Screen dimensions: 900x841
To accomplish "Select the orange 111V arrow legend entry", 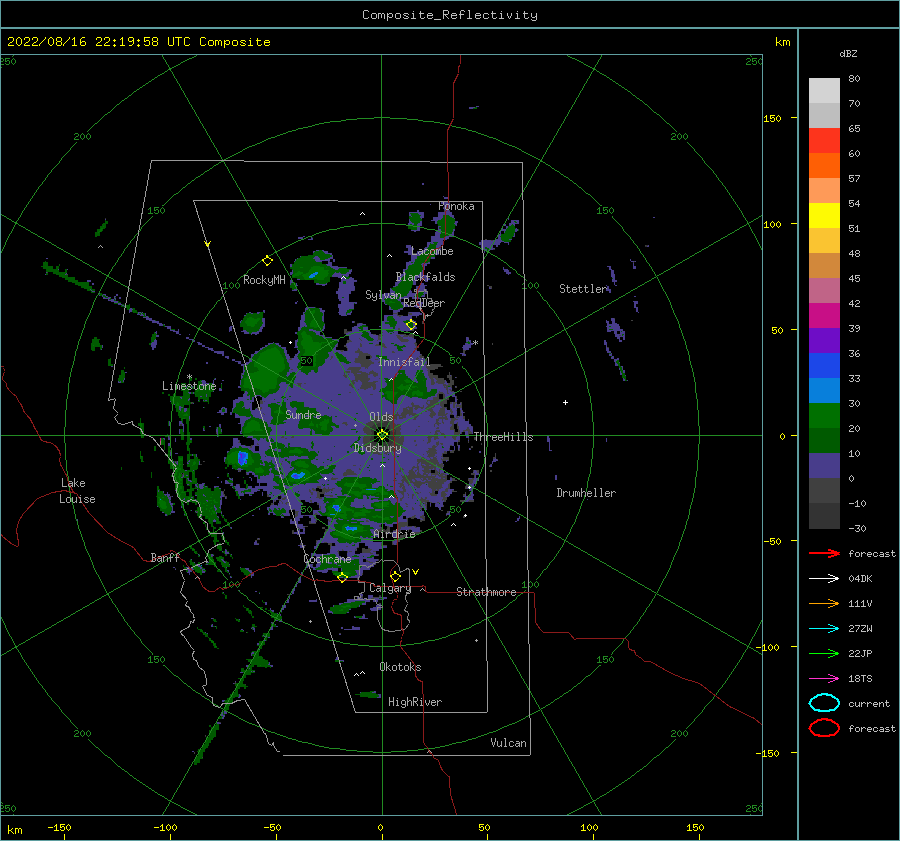I will click(x=824, y=603).
